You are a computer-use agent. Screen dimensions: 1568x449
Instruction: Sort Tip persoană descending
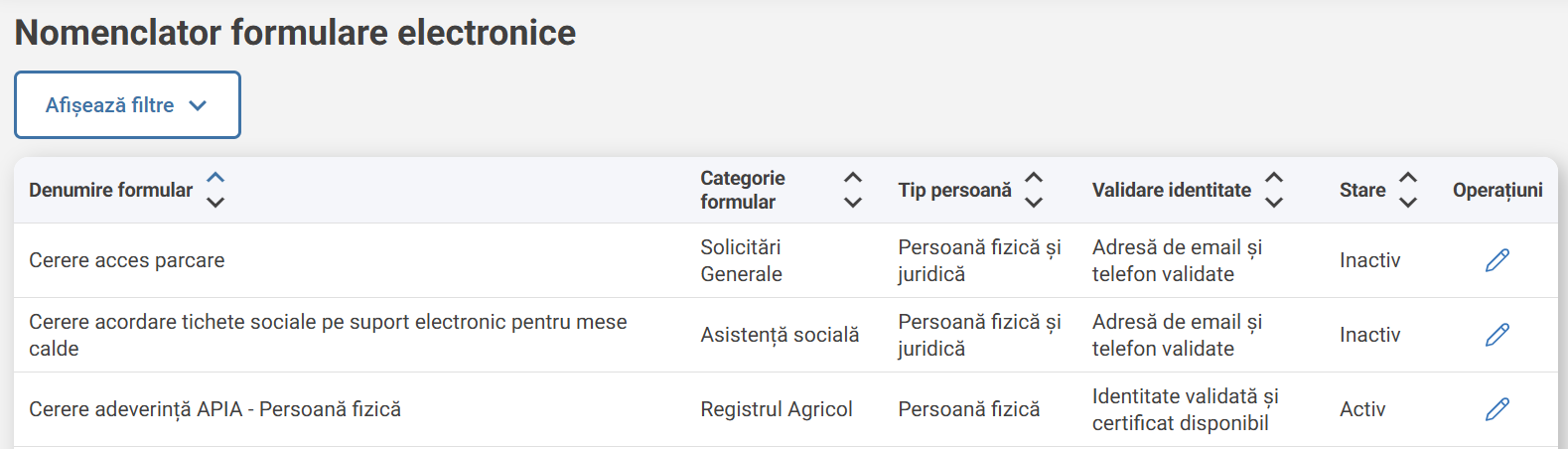(x=1034, y=202)
